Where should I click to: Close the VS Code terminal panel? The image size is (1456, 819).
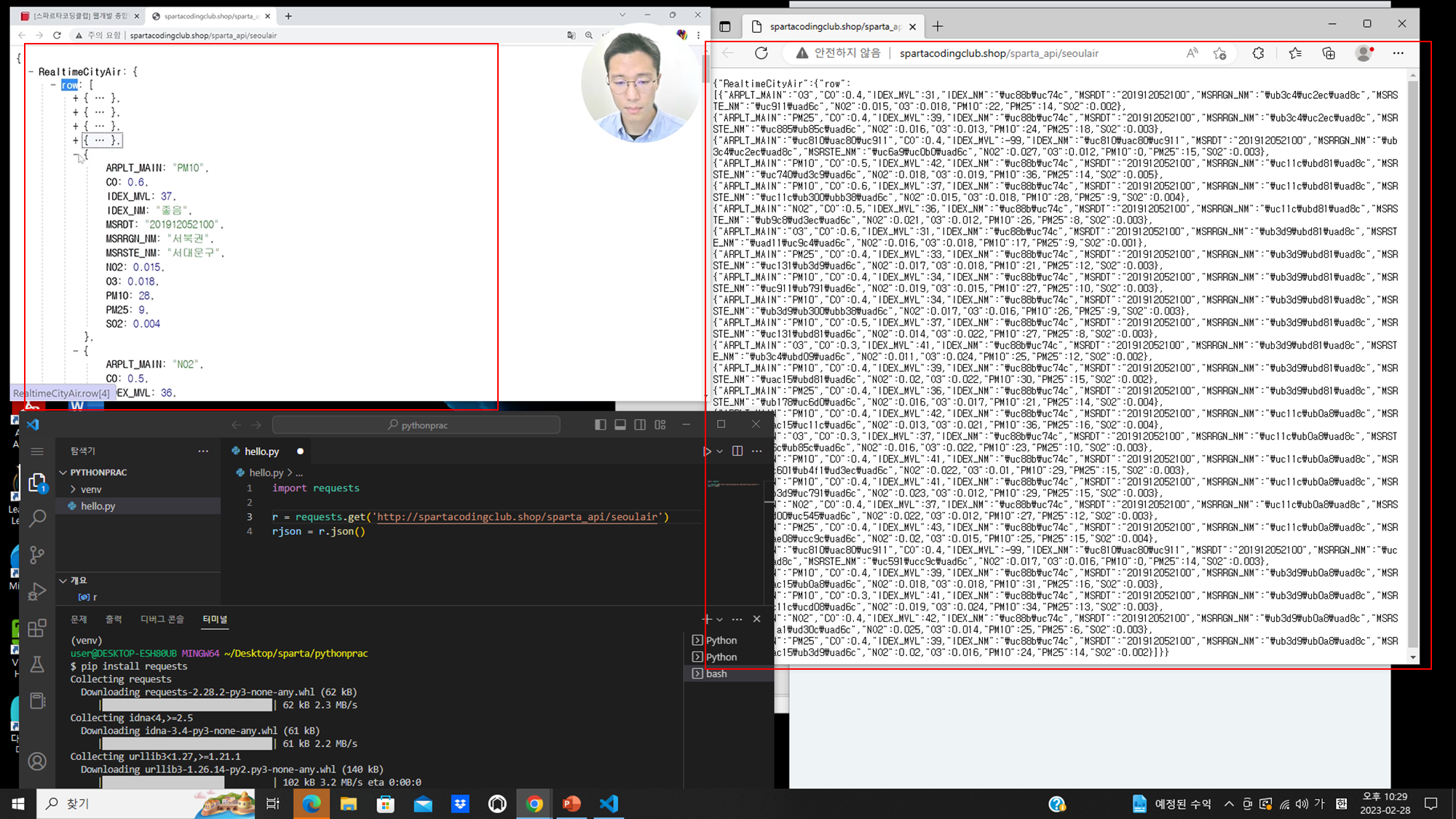pos(757,619)
